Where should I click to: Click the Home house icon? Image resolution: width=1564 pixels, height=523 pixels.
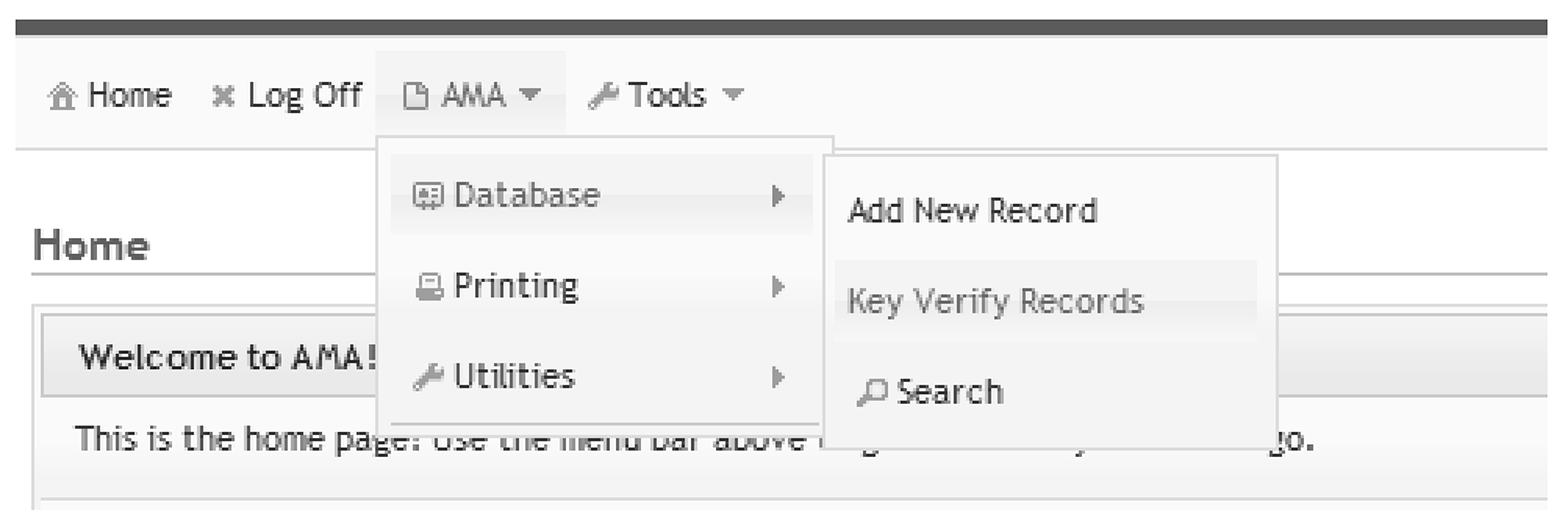[62, 97]
